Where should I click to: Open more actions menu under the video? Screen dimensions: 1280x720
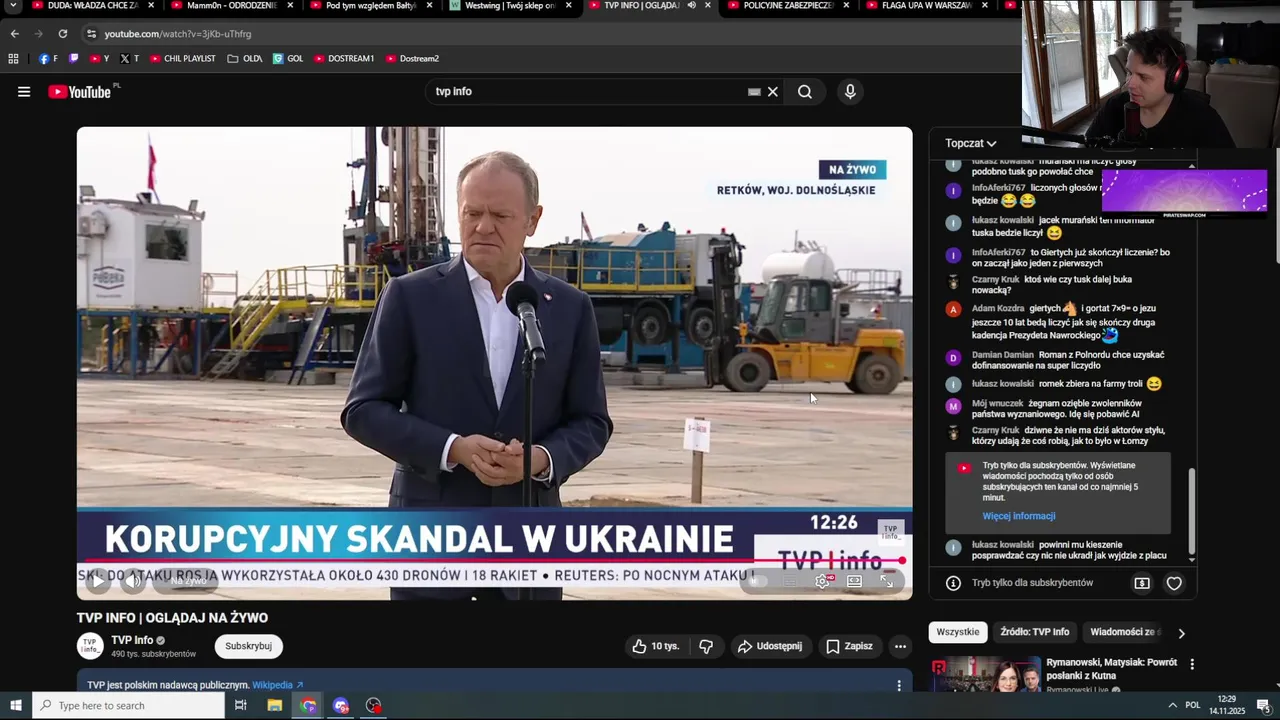coord(900,646)
